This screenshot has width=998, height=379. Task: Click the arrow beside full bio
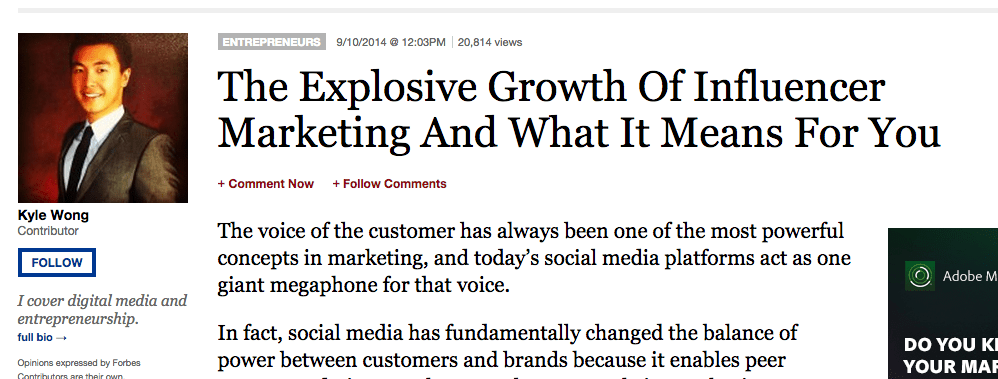click(61, 338)
